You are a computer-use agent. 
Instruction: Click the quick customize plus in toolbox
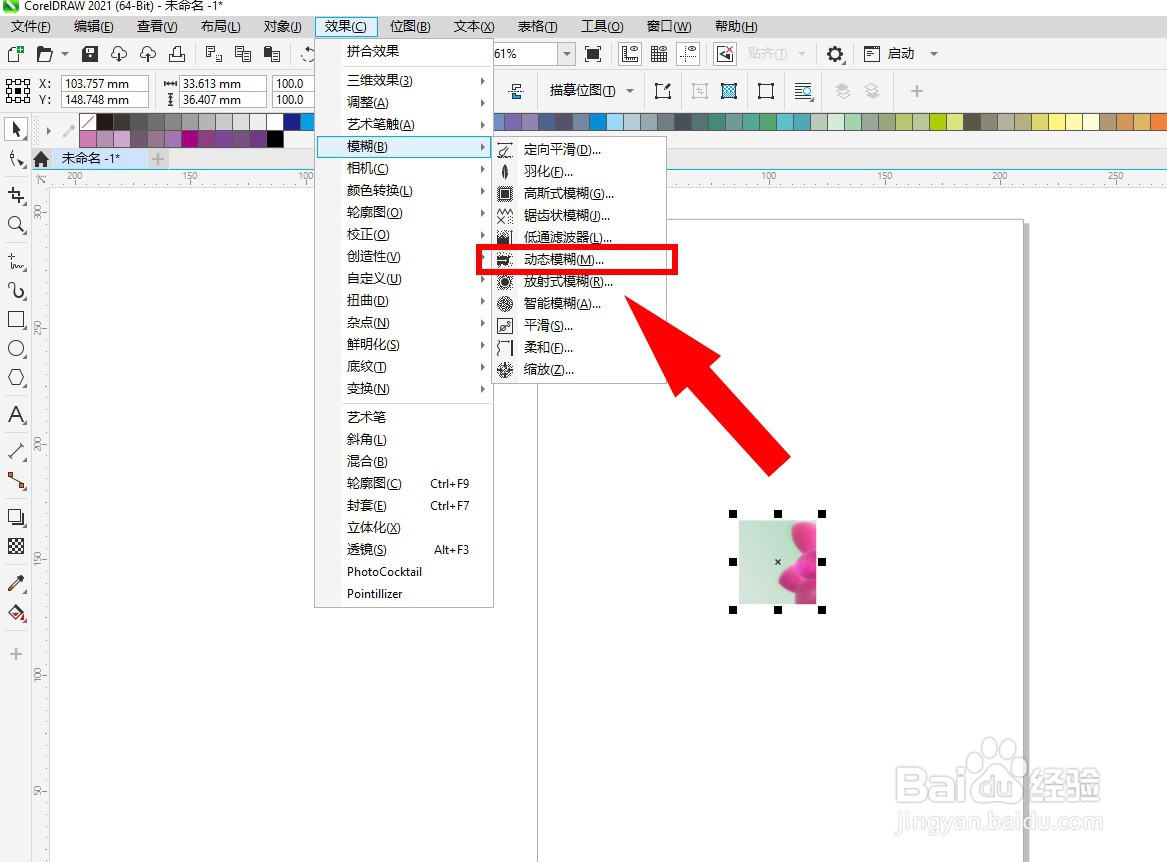tap(16, 654)
